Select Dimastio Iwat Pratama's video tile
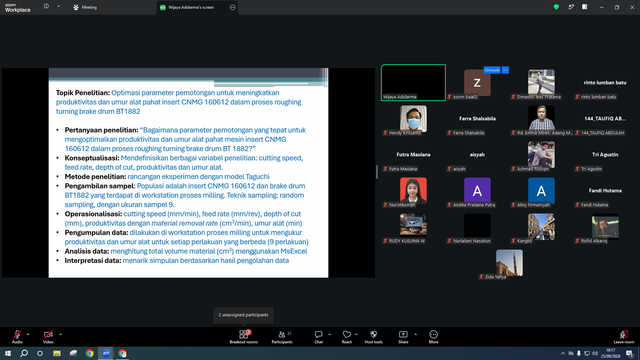The image size is (640, 360). click(541, 82)
